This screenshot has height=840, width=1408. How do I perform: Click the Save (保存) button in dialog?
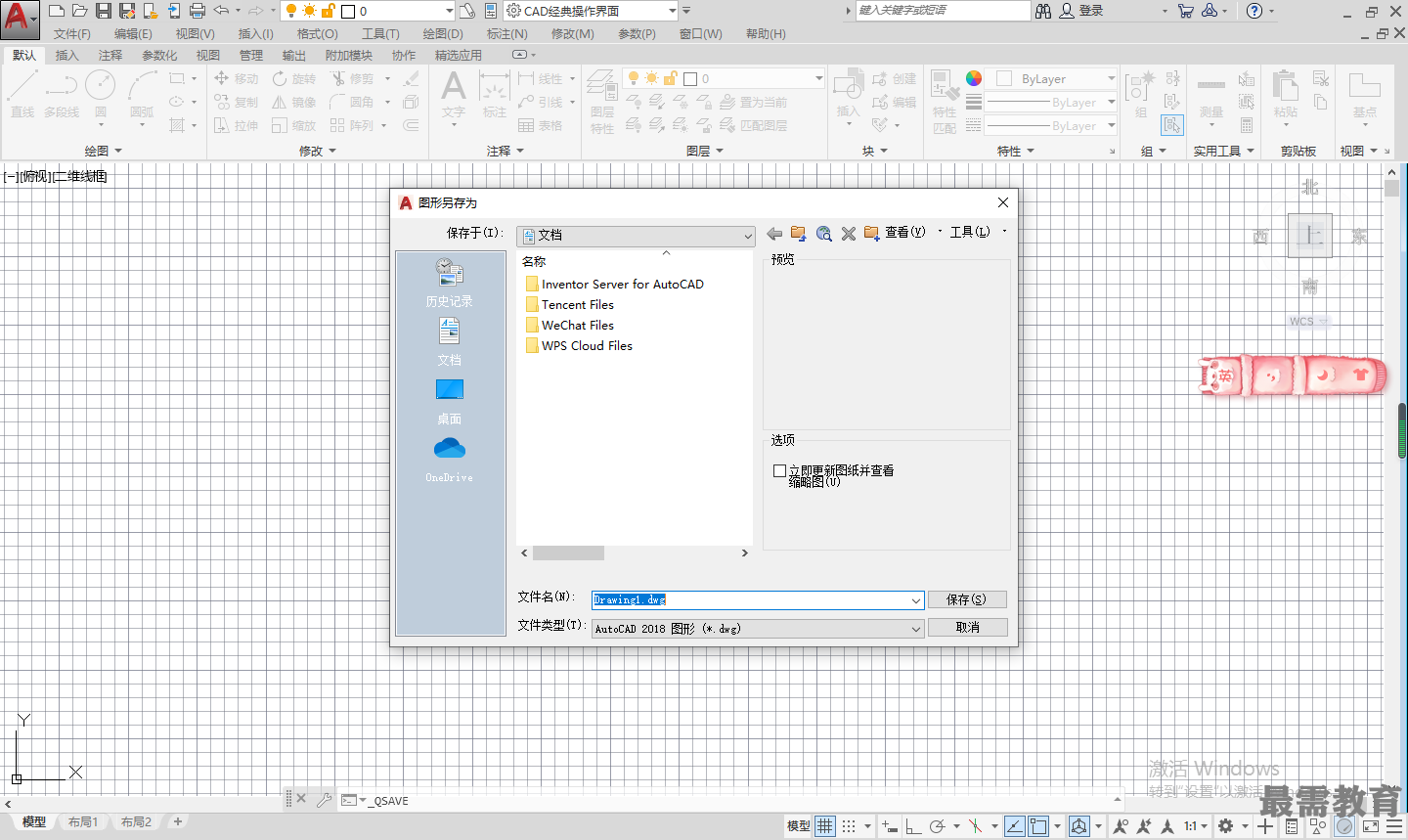(967, 599)
